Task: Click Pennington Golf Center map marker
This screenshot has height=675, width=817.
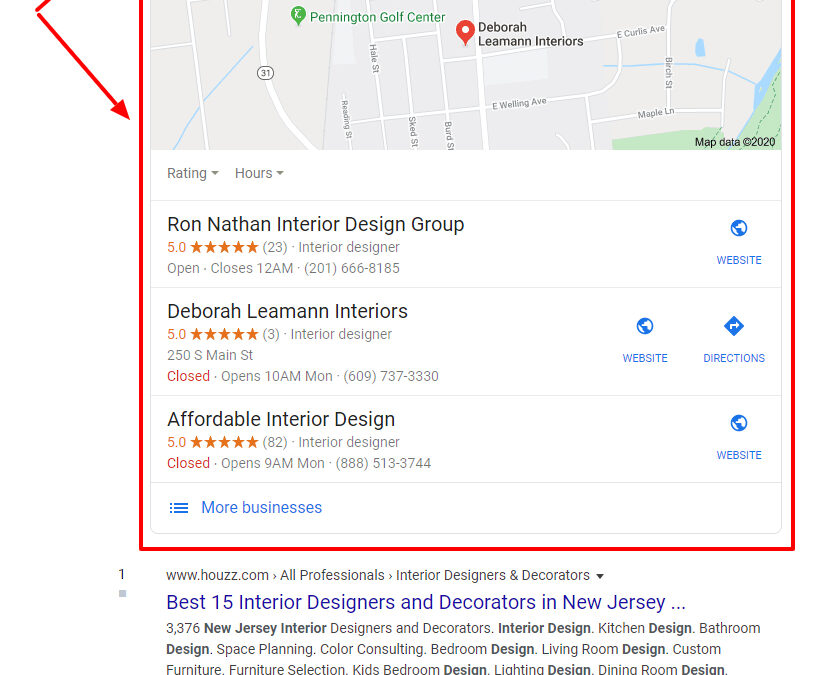Action: (298, 16)
